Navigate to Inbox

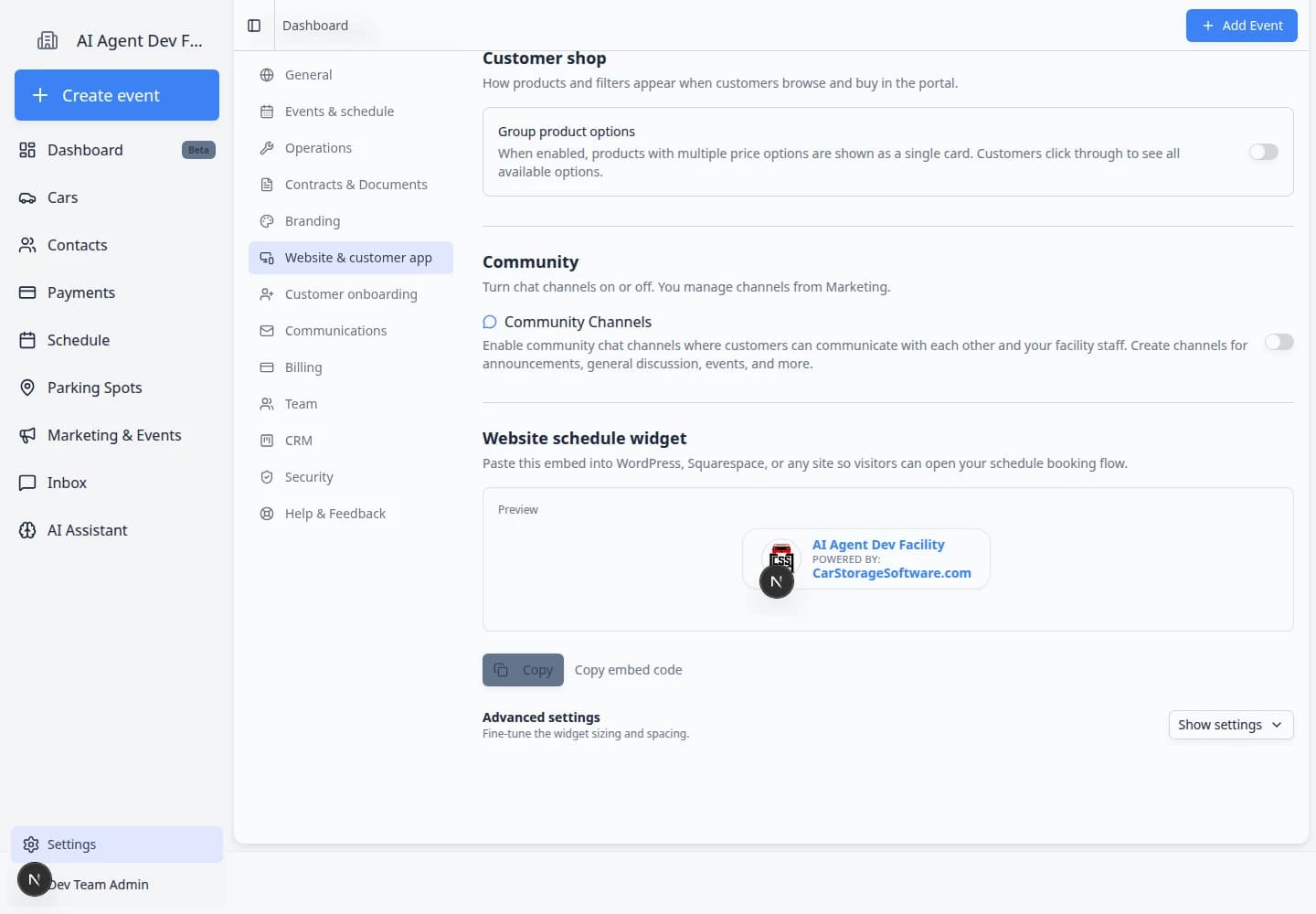click(x=117, y=483)
